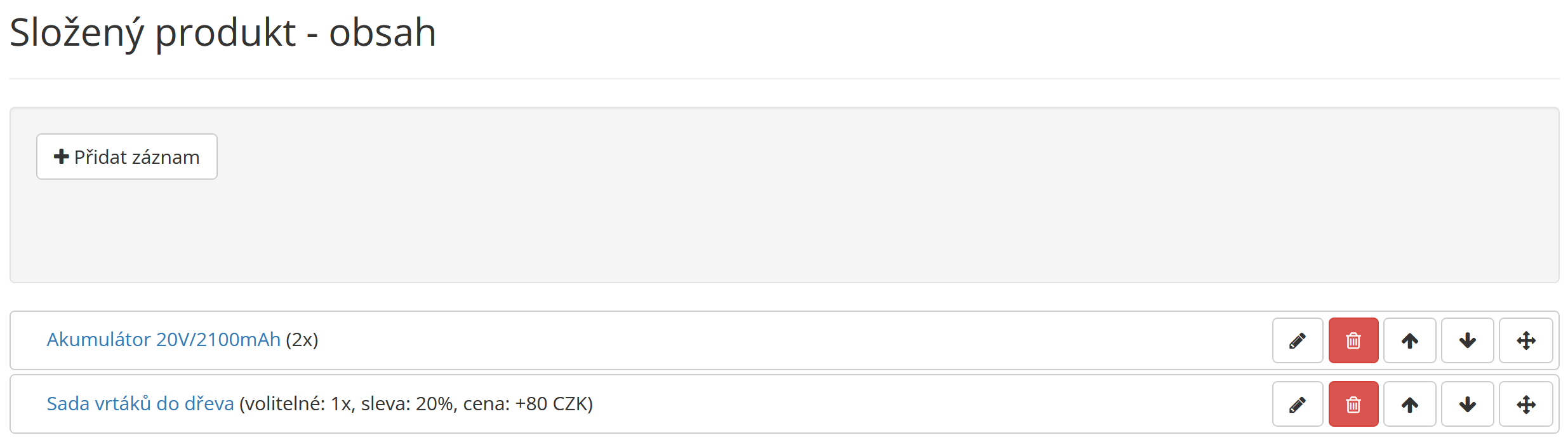The image size is (1568, 442).
Task: Open the Akumulátor 20V/2100mAh product link
Action: coord(164,340)
